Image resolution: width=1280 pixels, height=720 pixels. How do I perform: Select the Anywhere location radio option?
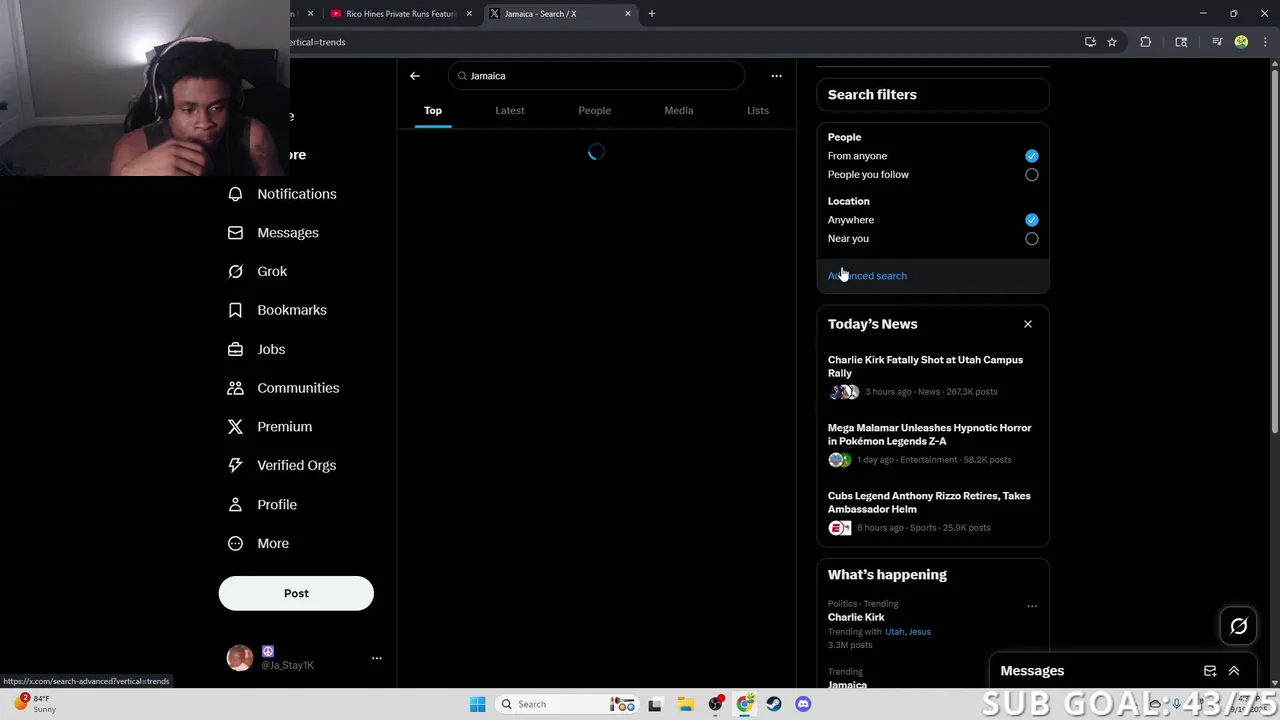pyautogui.click(x=1031, y=220)
